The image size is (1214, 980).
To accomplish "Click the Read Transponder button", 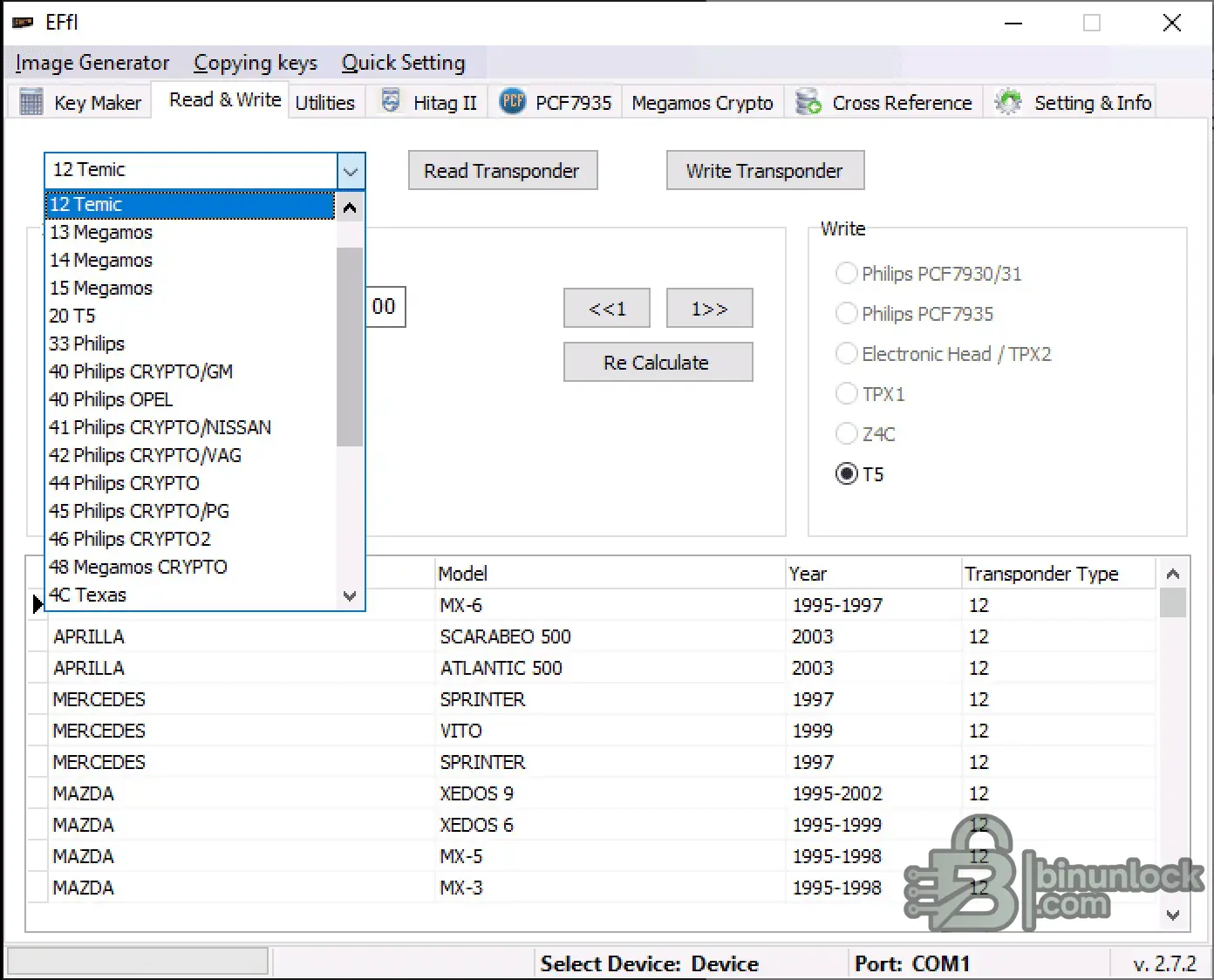I will click(x=502, y=171).
